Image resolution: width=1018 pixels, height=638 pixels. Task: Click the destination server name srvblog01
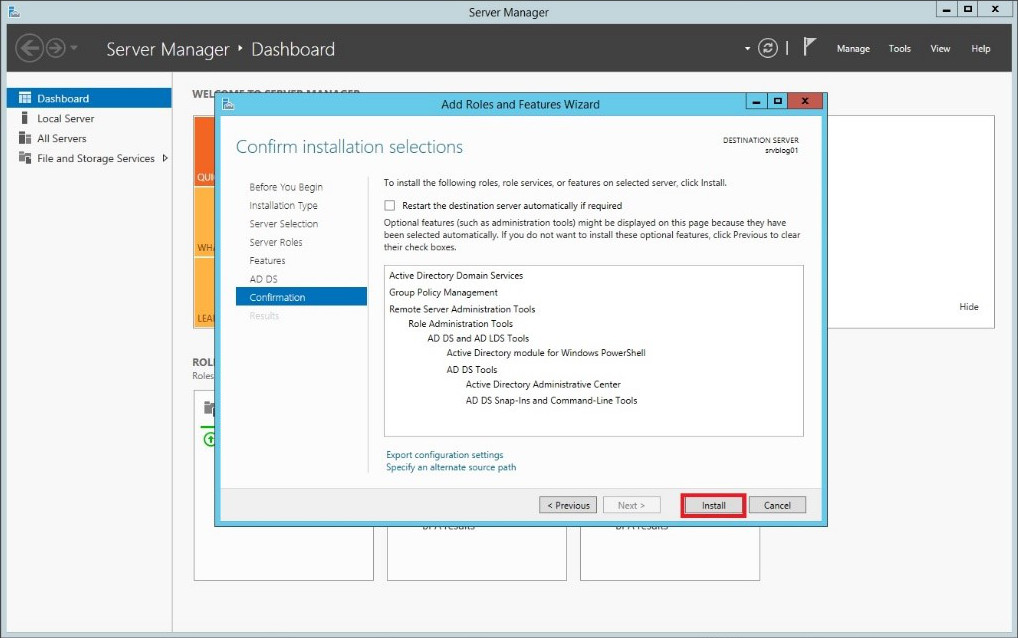click(x=782, y=151)
